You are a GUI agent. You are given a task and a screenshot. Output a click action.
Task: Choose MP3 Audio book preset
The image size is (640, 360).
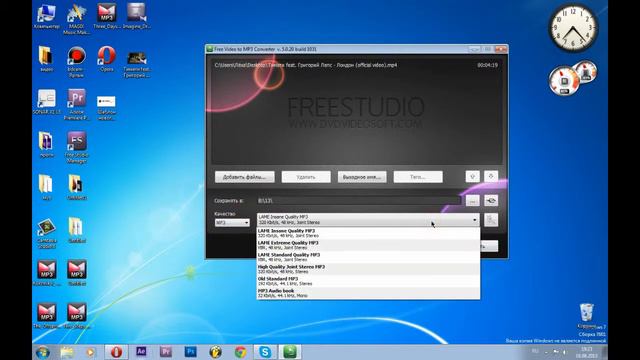[x=368, y=293]
